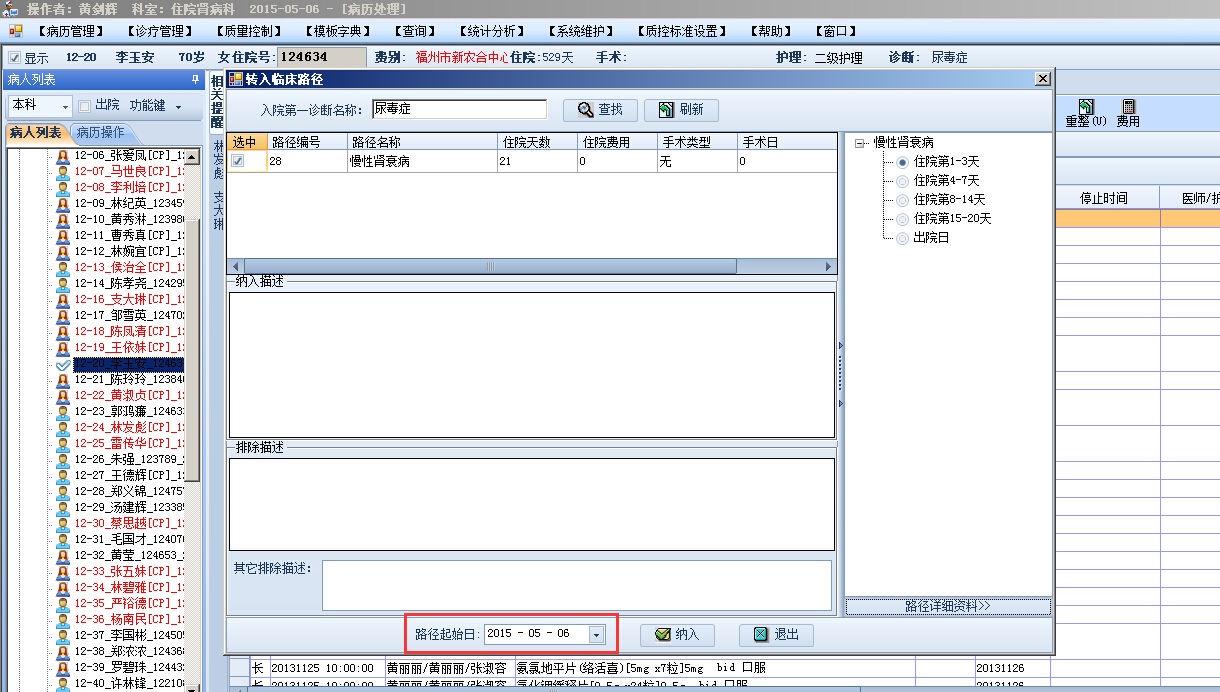Click patient icon for 12-19 王依妹
Screen dimensions: 1220x692
tap(63, 347)
